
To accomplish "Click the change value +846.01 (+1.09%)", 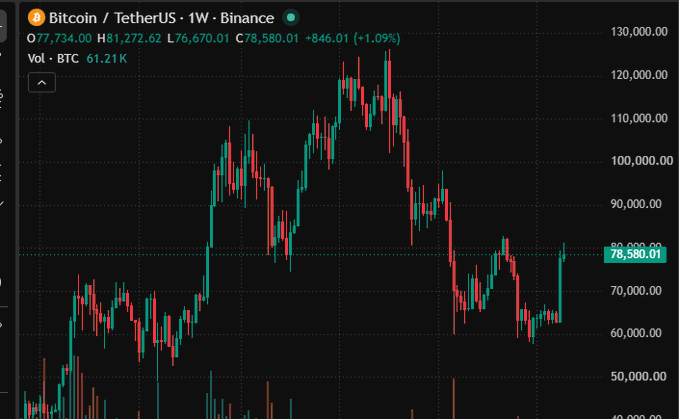I will [353, 39].
